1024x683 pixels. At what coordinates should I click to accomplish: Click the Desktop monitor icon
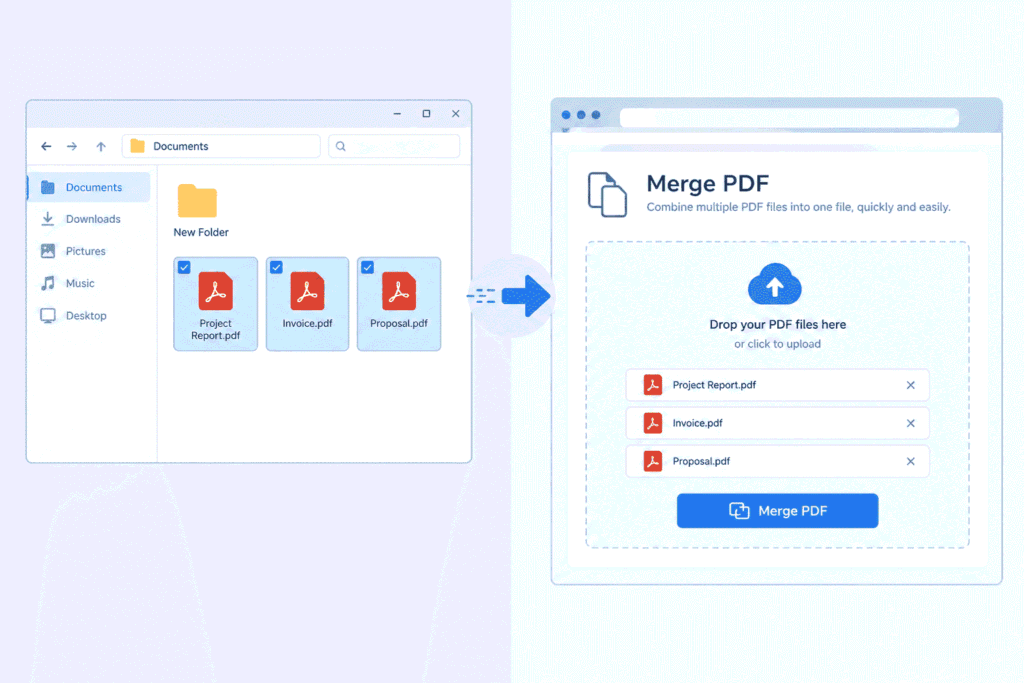click(48, 315)
